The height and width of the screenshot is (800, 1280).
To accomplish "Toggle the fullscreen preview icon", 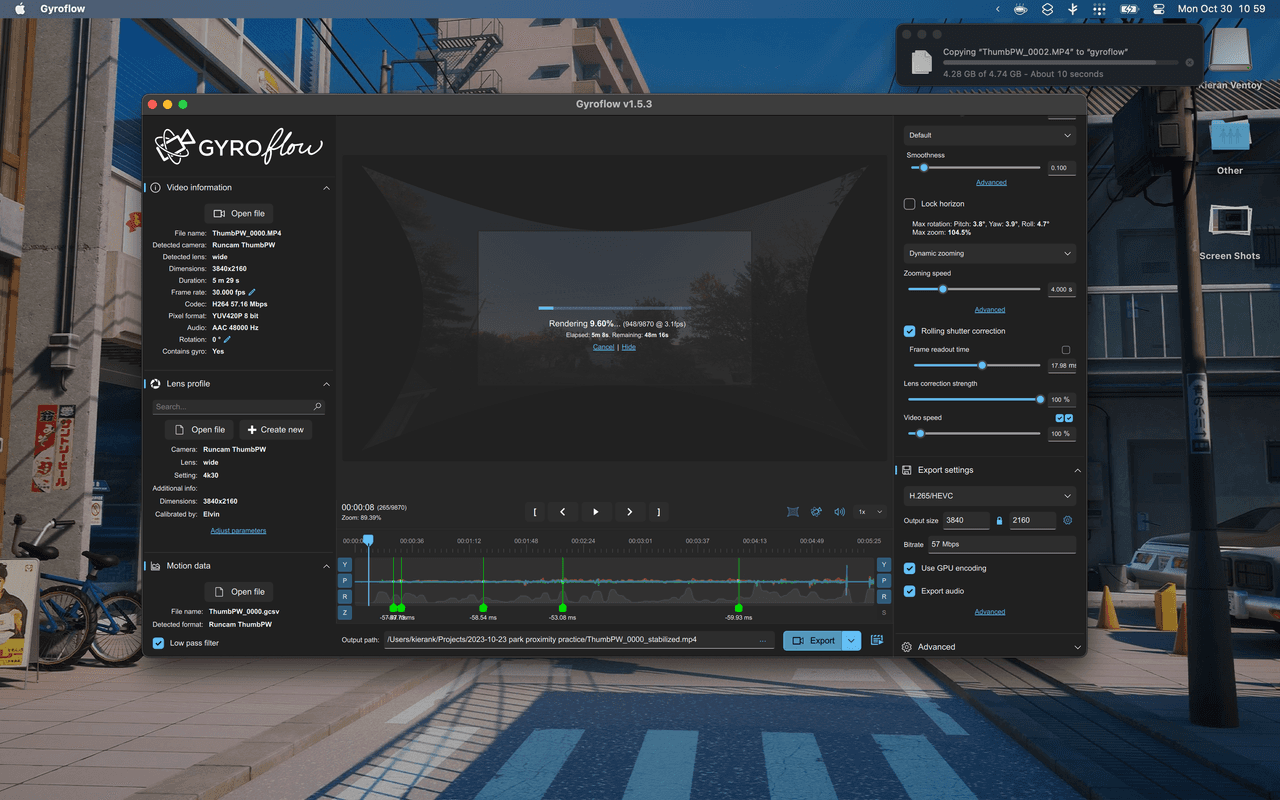I will tap(793, 512).
